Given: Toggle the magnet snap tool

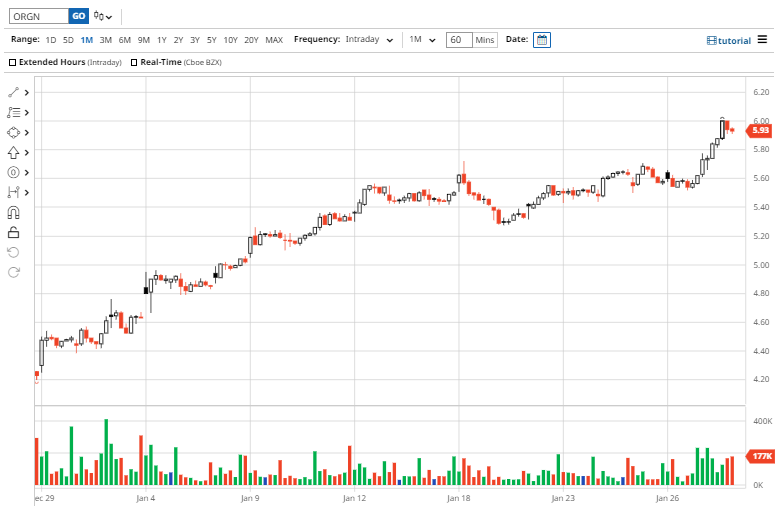Looking at the screenshot, I should click(x=13, y=212).
